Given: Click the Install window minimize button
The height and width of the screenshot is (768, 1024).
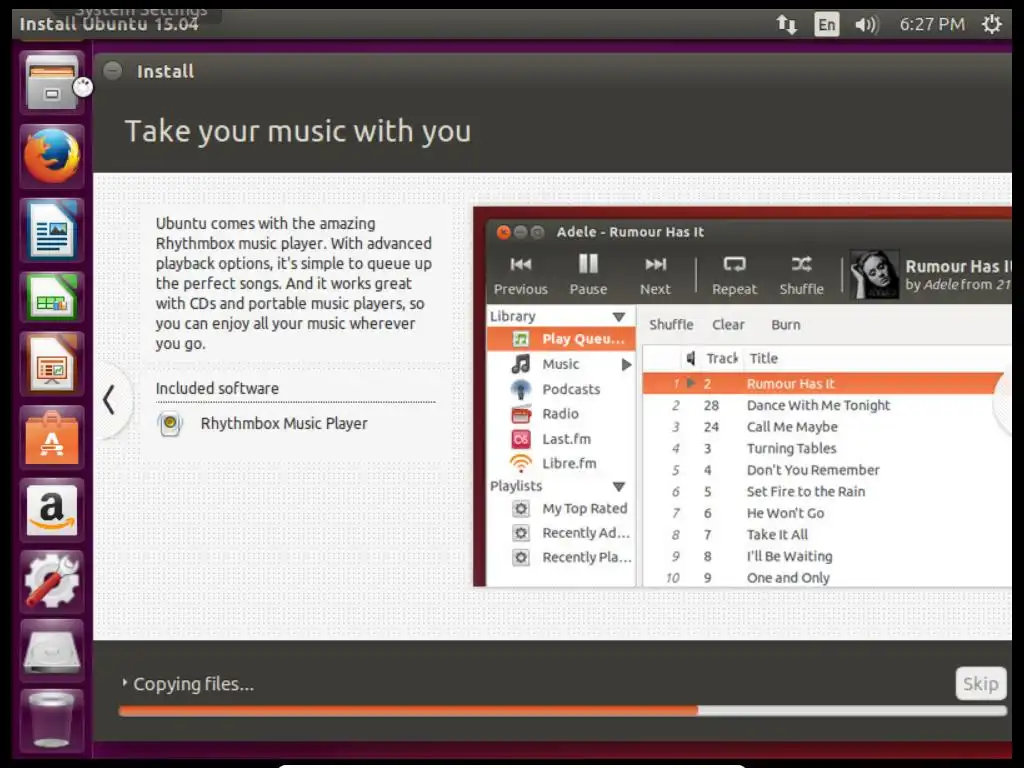Looking at the screenshot, I should coord(113,71).
